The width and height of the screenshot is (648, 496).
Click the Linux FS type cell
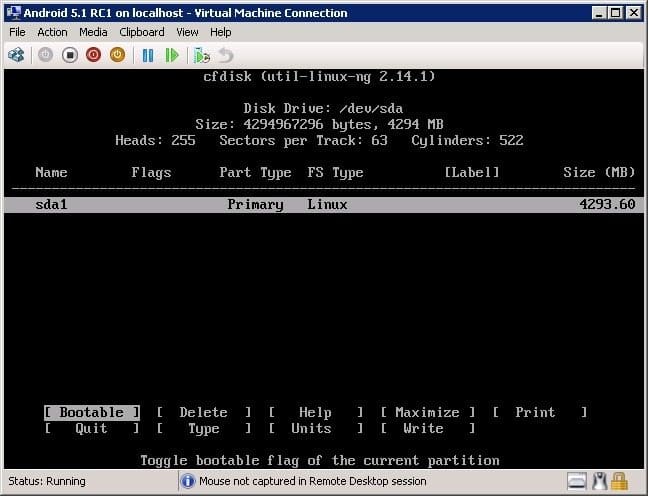(327, 204)
